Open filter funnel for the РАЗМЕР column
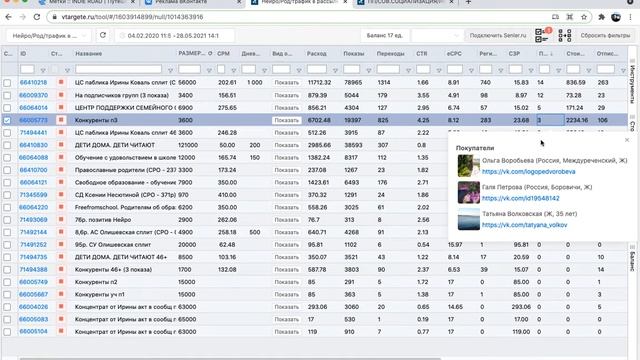 click(x=209, y=70)
